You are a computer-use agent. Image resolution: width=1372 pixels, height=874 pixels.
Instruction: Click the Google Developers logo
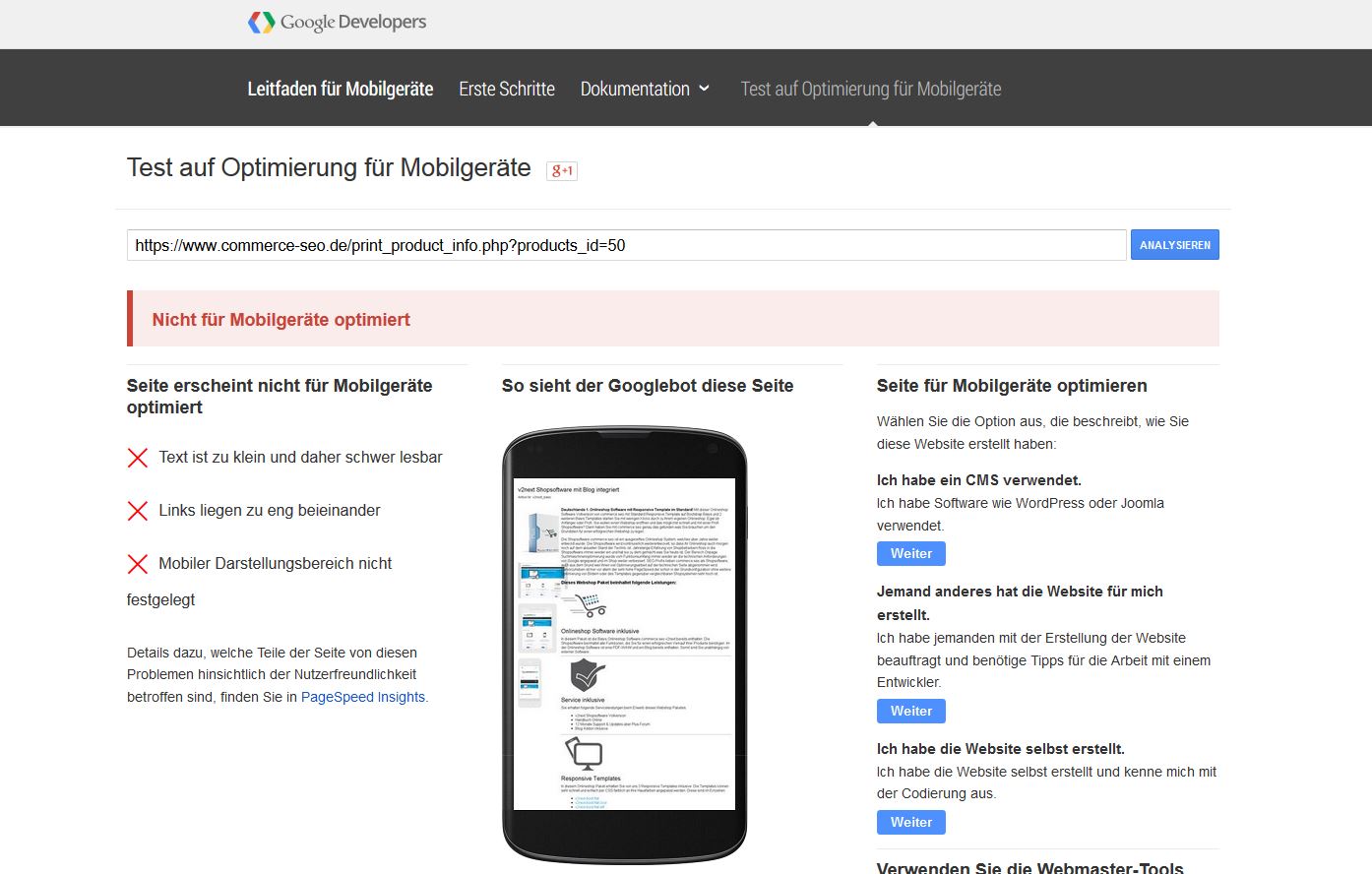(x=337, y=23)
